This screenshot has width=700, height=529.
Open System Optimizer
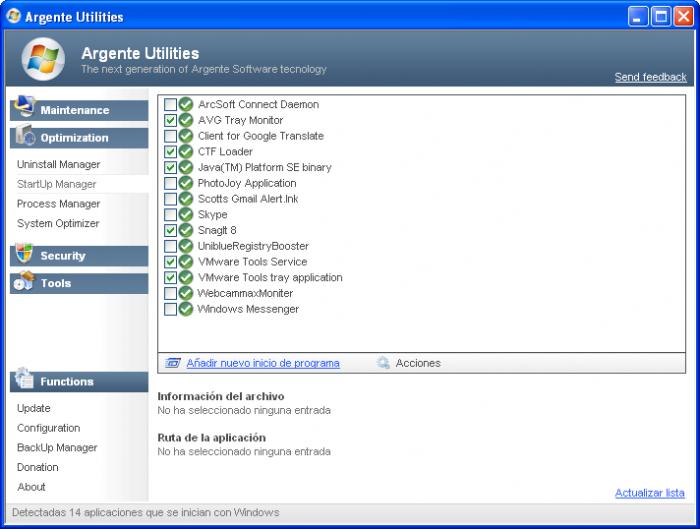[x=58, y=223]
